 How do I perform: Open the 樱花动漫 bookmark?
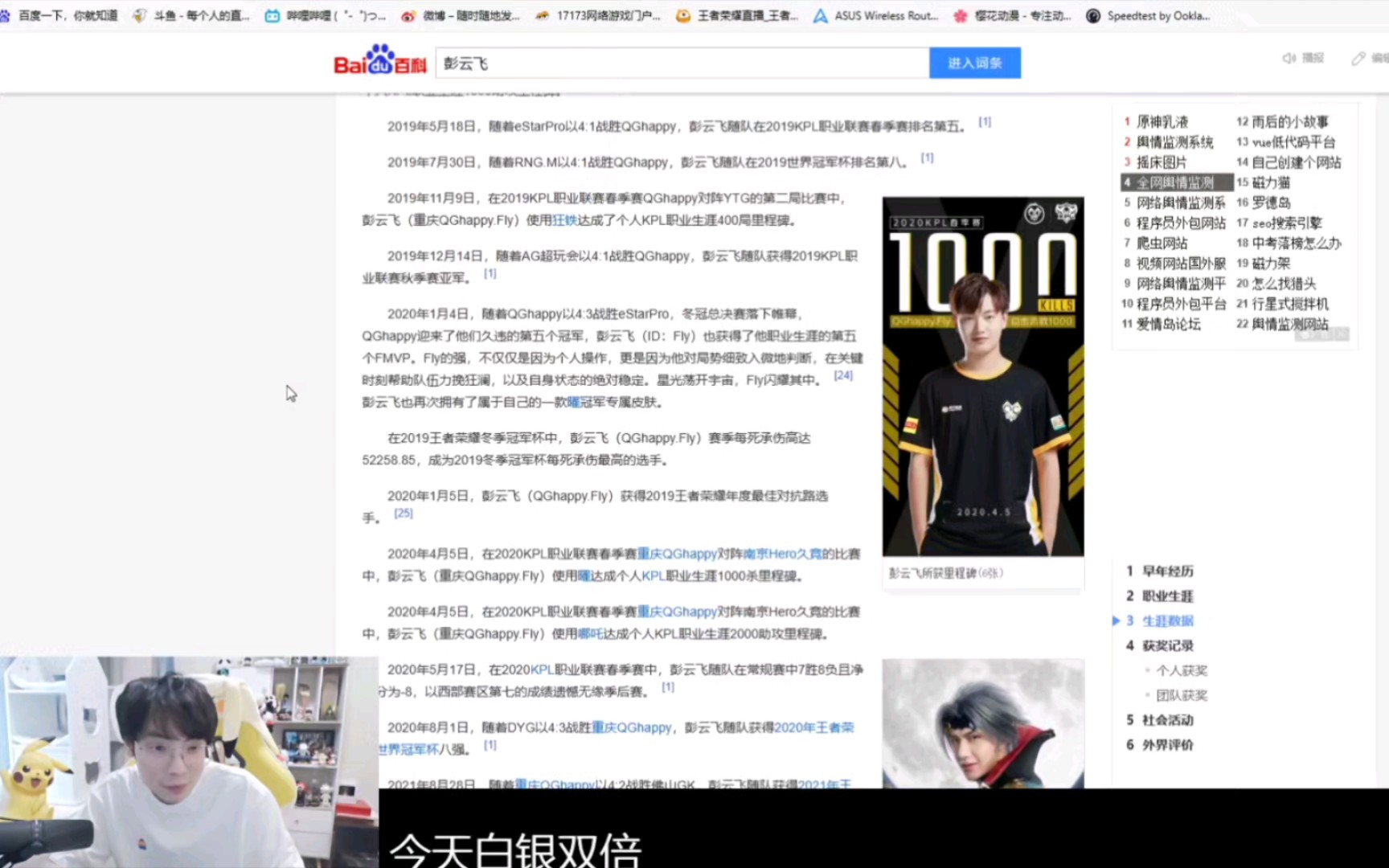tap(1012, 15)
